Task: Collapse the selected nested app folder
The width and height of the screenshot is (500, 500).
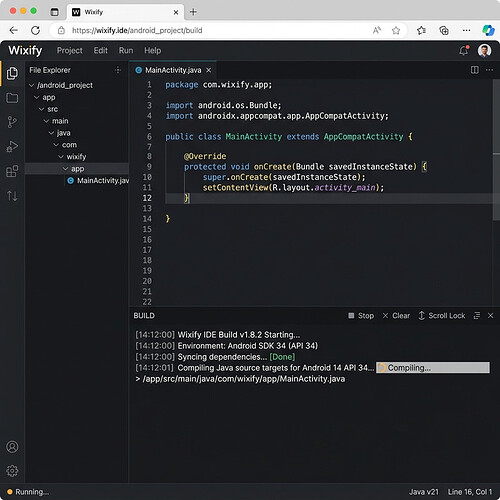Action: [x=66, y=169]
